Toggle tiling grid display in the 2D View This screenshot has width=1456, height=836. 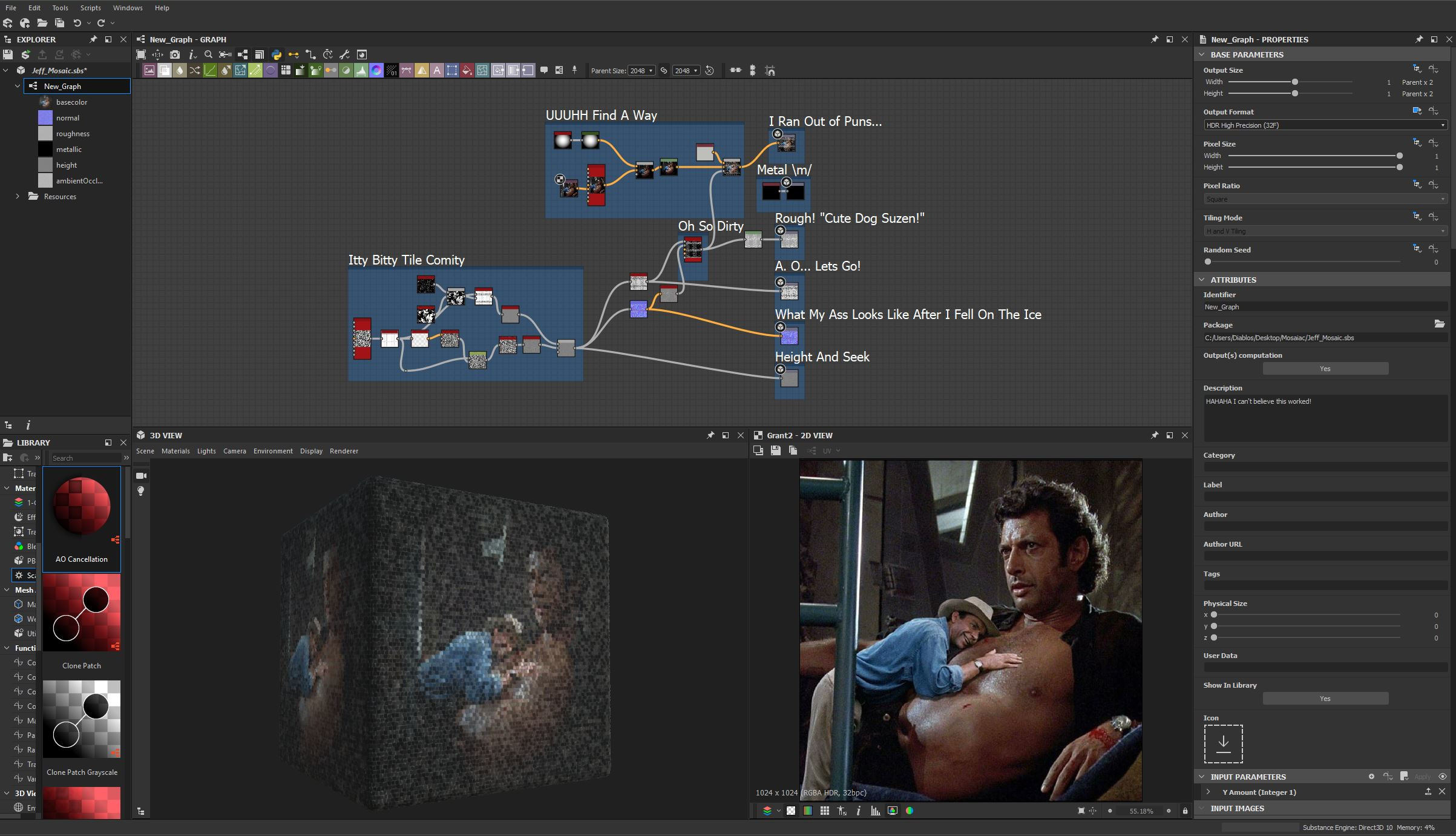tap(825, 811)
